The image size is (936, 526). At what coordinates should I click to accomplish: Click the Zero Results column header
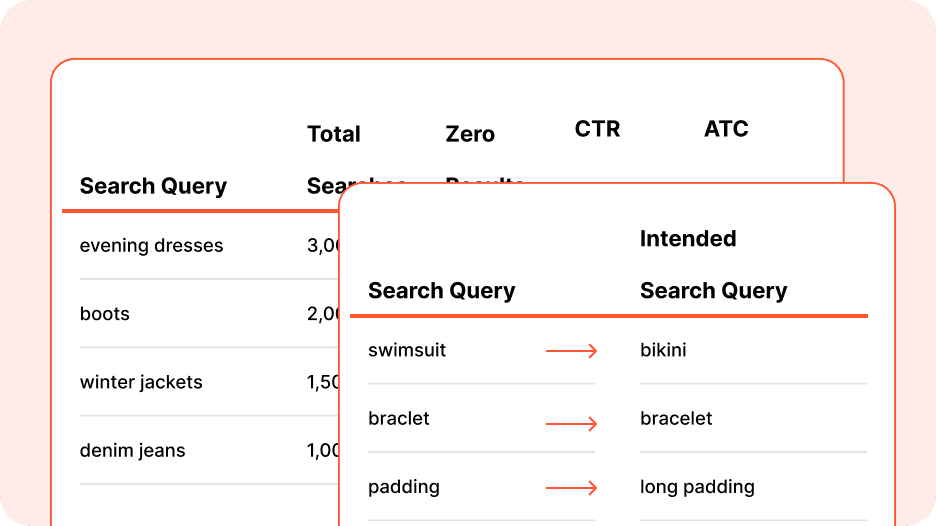click(470, 135)
